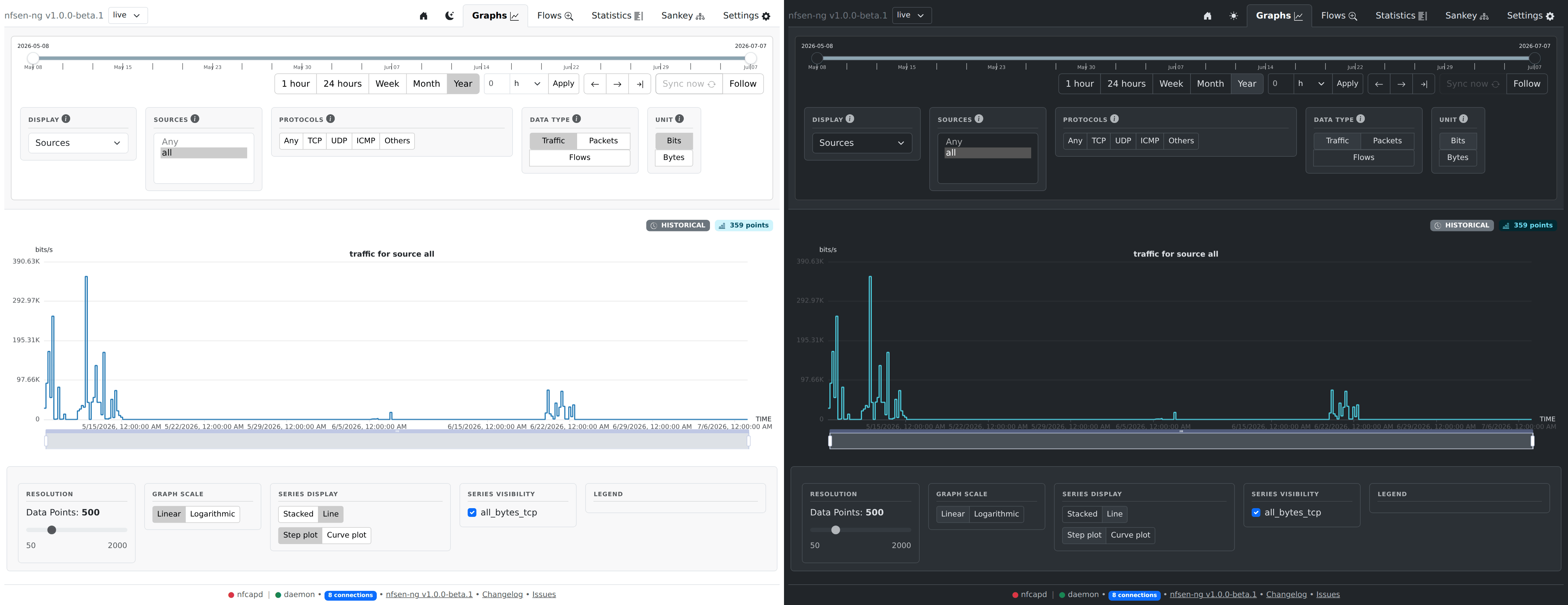The width and height of the screenshot is (1568, 605).
Task: Click the home icon in the dark window
Action: click(x=1208, y=16)
